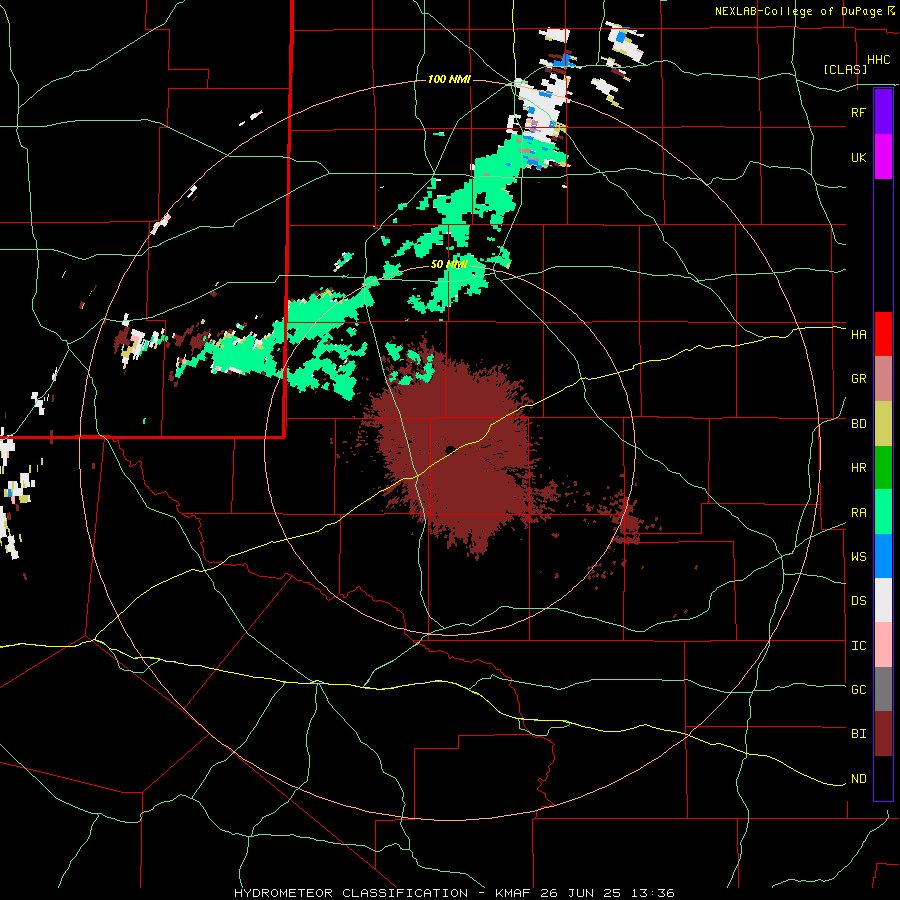Click the ND legend label
The height and width of the screenshot is (900, 900).
click(858, 779)
